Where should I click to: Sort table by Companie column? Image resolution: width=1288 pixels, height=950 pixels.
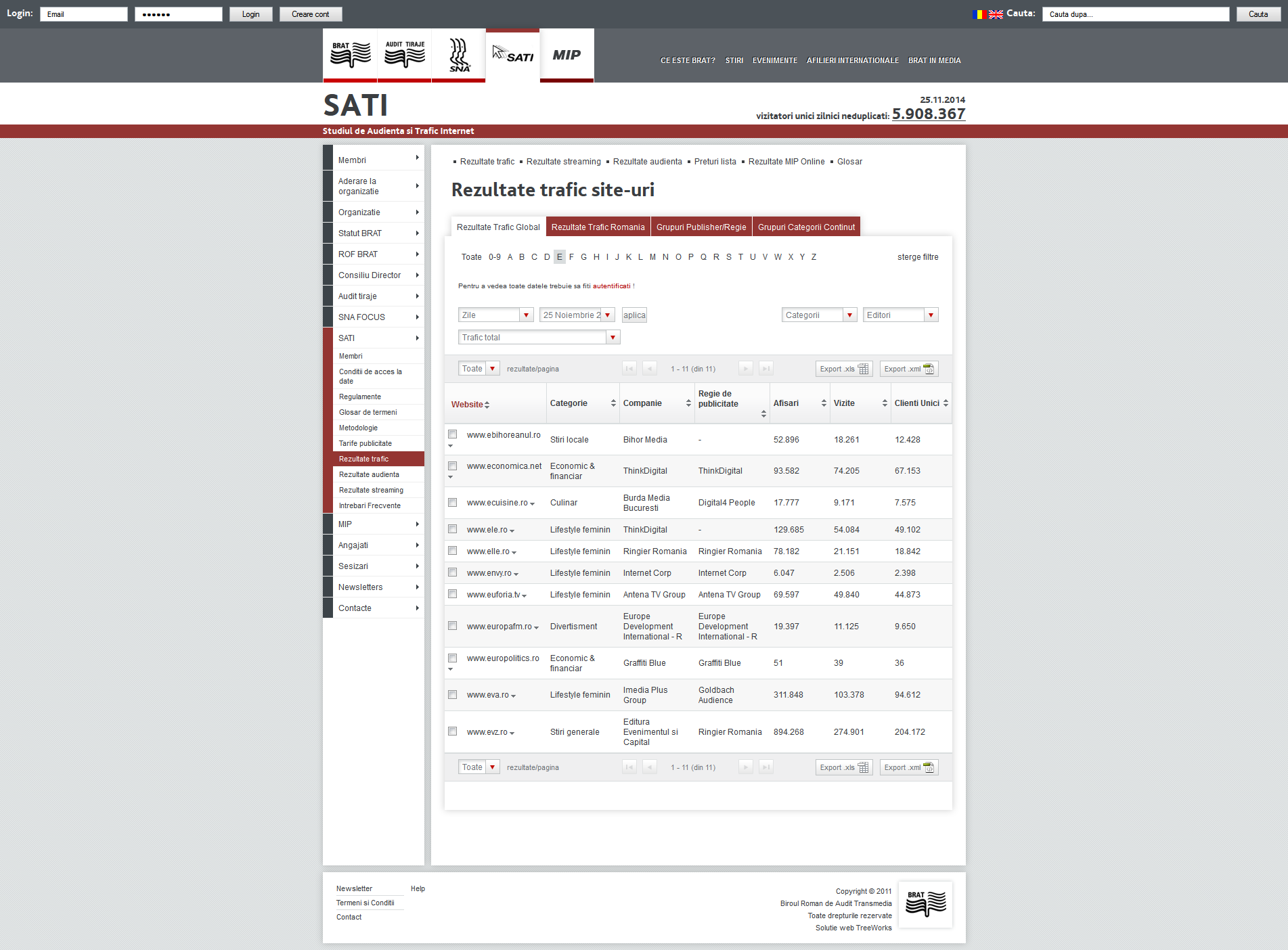(x=657, y=403)
